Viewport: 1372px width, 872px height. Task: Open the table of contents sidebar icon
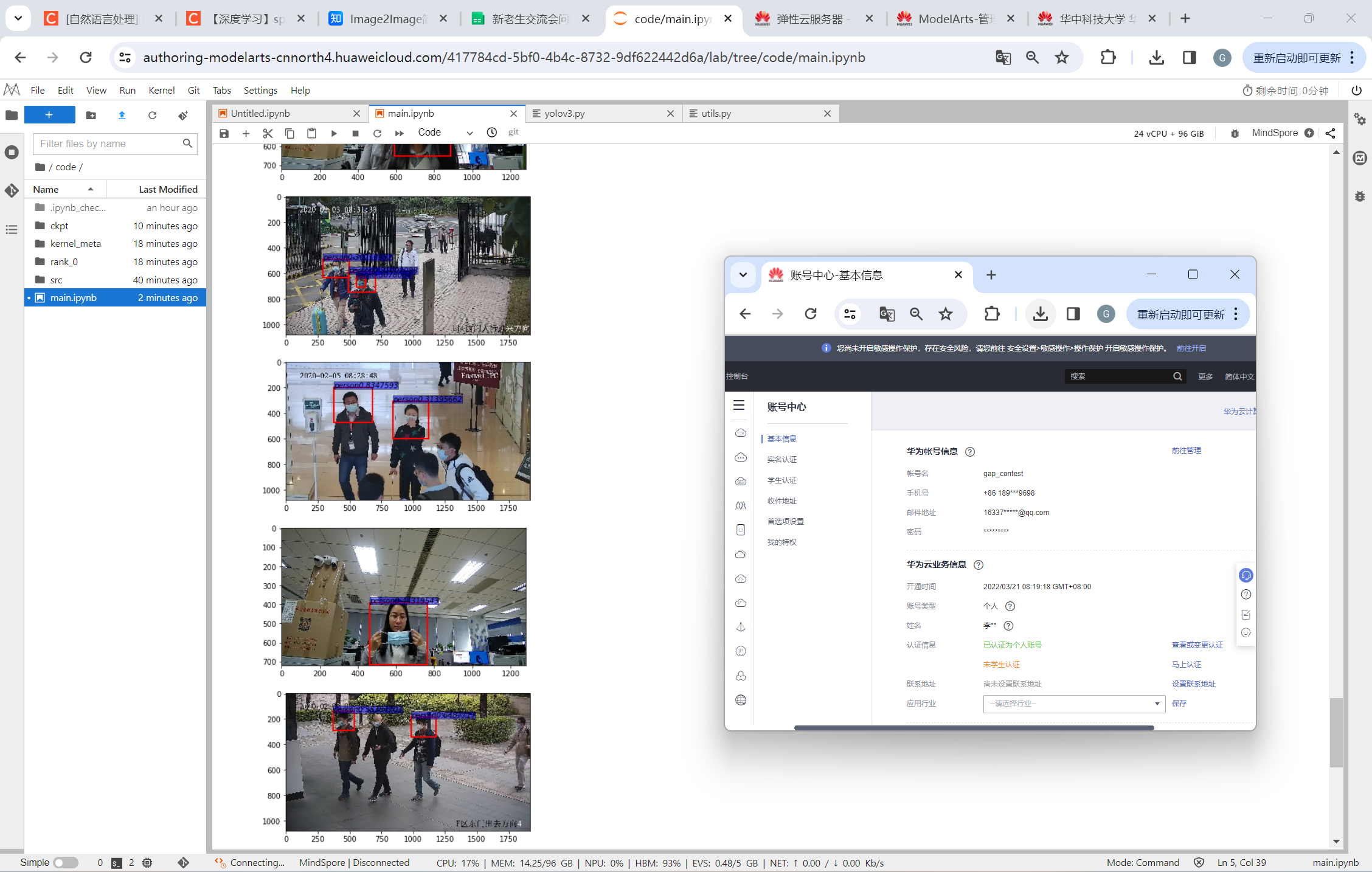pyautogui.click(x=12, y=229)
